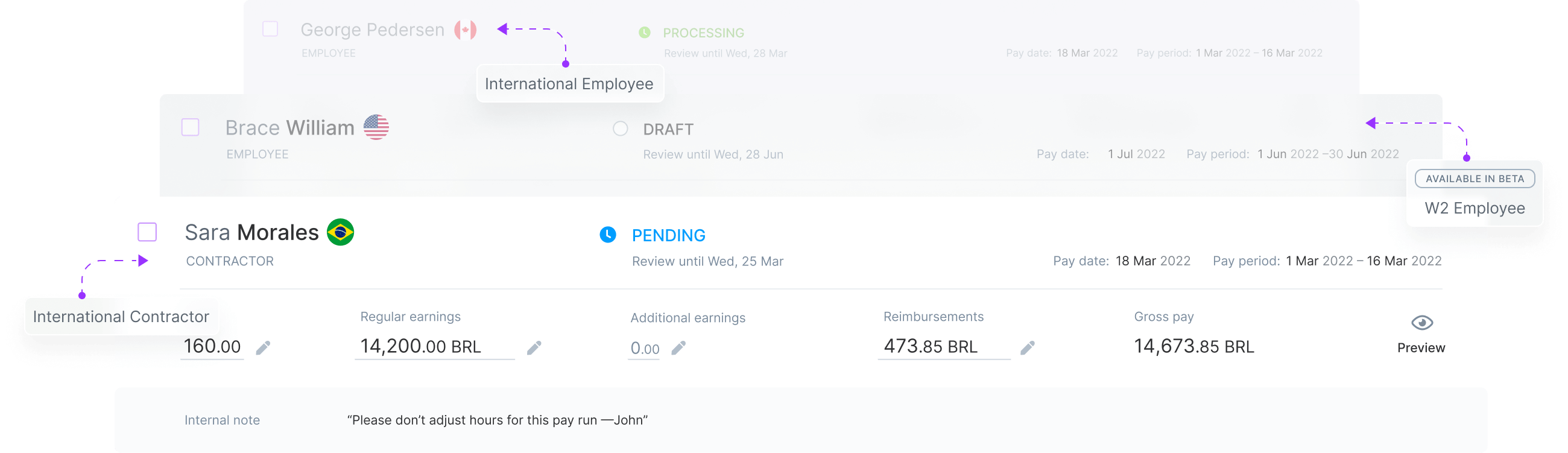Screen dimensions: 1568x453
Task: Click the blue pending clock icon
Action: tap(608, 235)
